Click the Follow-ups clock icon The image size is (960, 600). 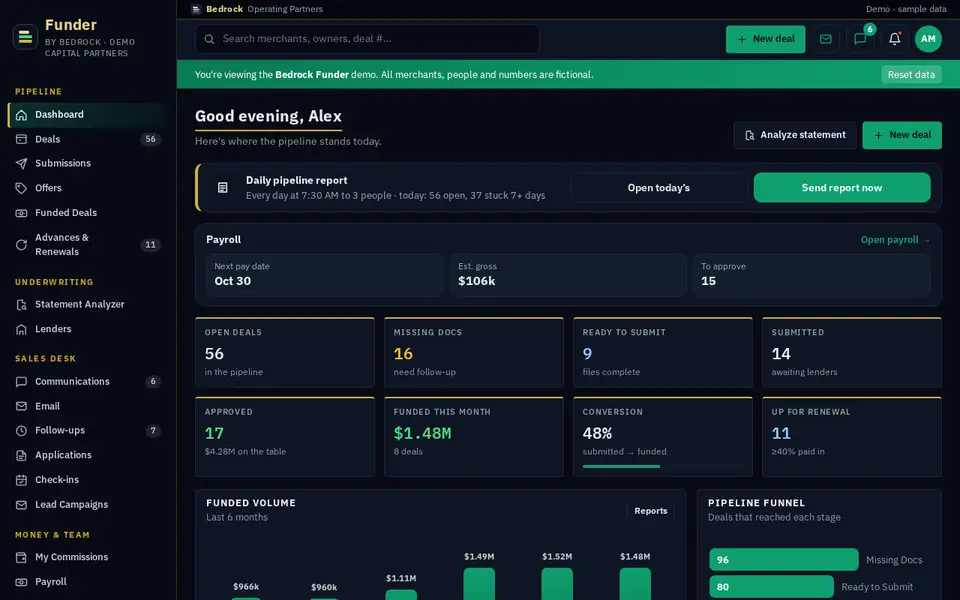tap(21, 431)
